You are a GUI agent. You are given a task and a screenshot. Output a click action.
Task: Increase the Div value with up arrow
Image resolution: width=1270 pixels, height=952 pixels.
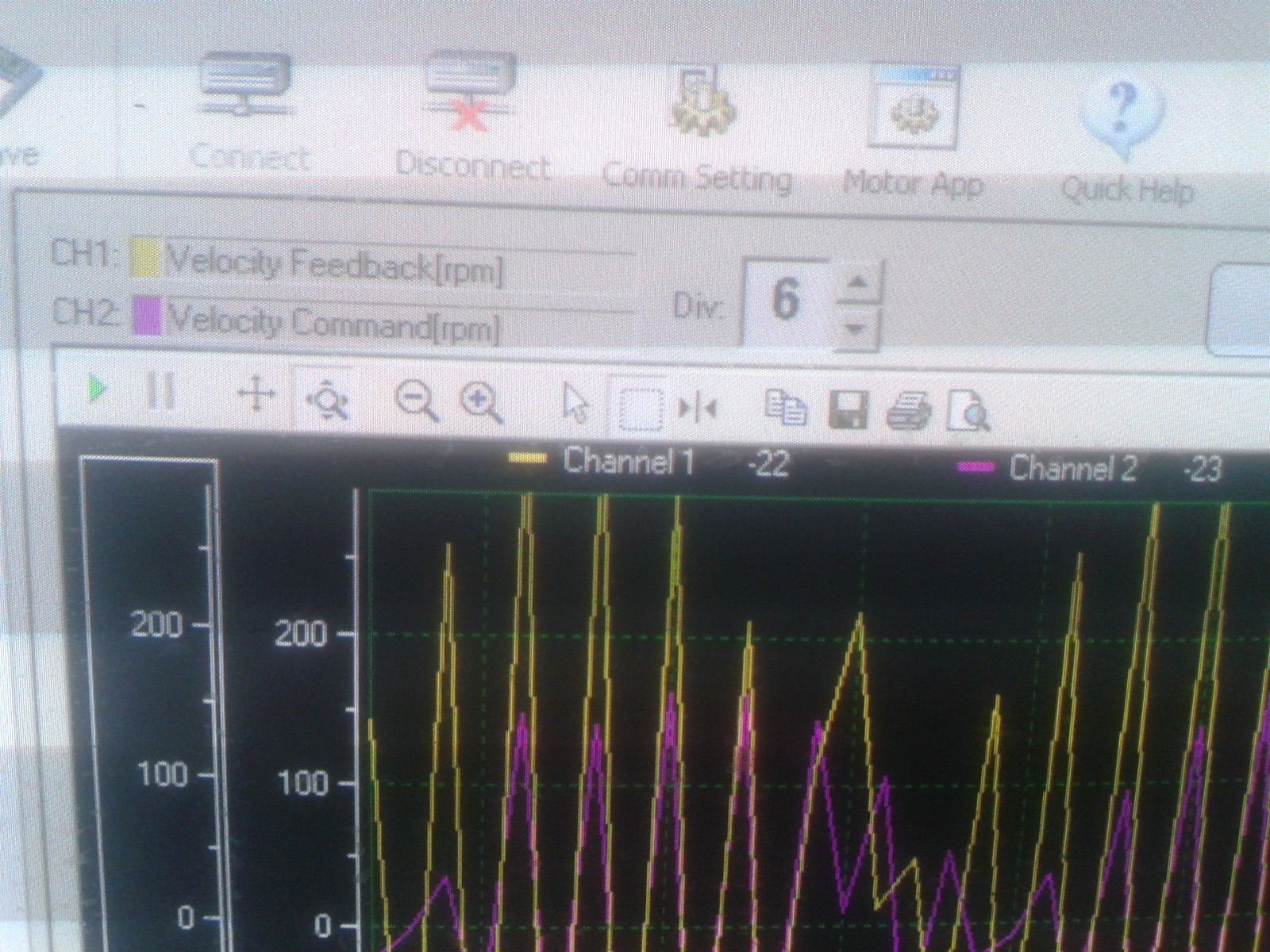tap(859, 284)
